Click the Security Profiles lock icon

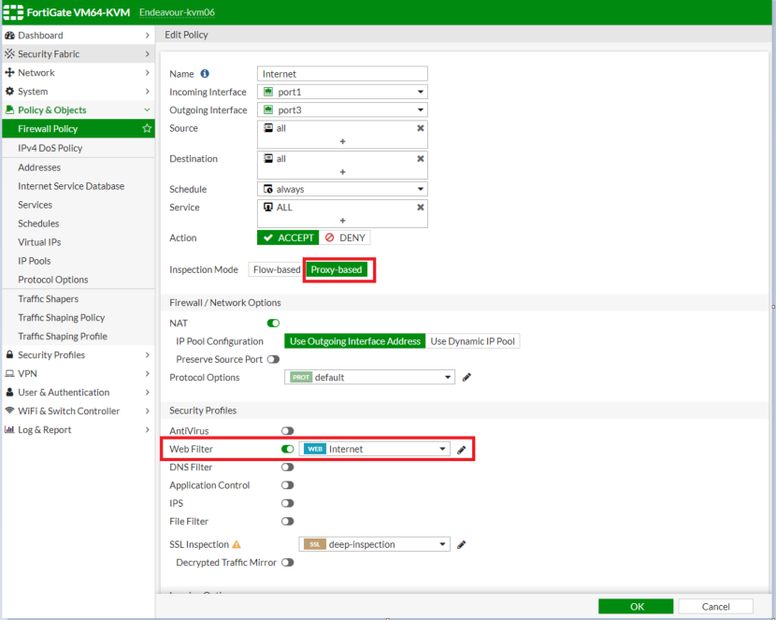coord(9,355)
